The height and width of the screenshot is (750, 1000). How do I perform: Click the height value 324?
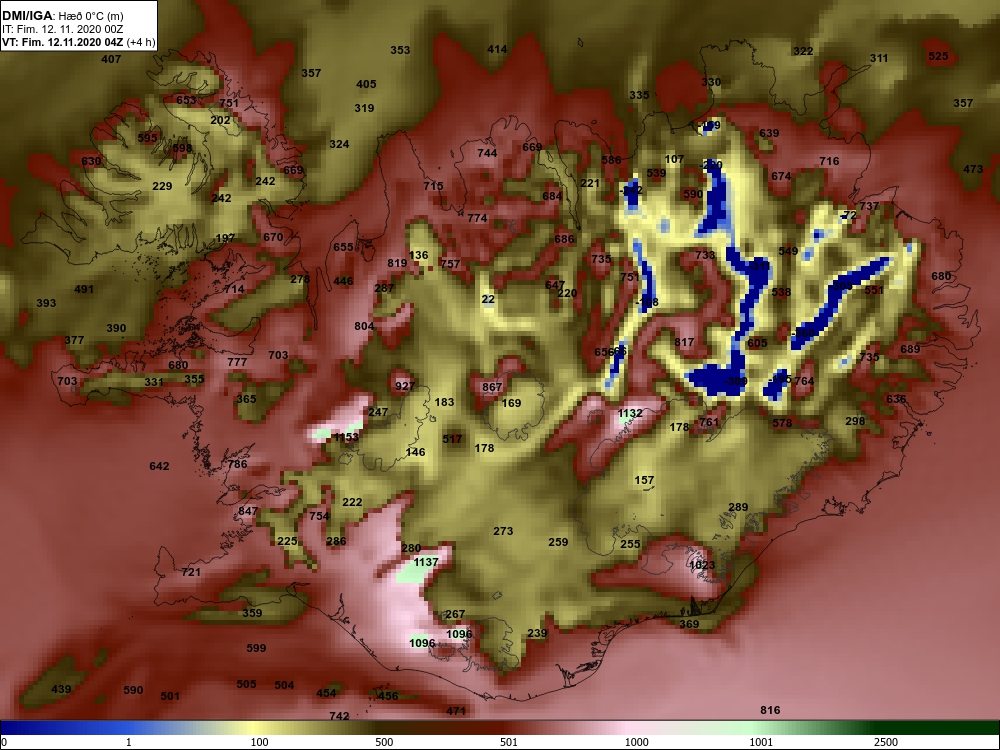click(x=339, y=144)
